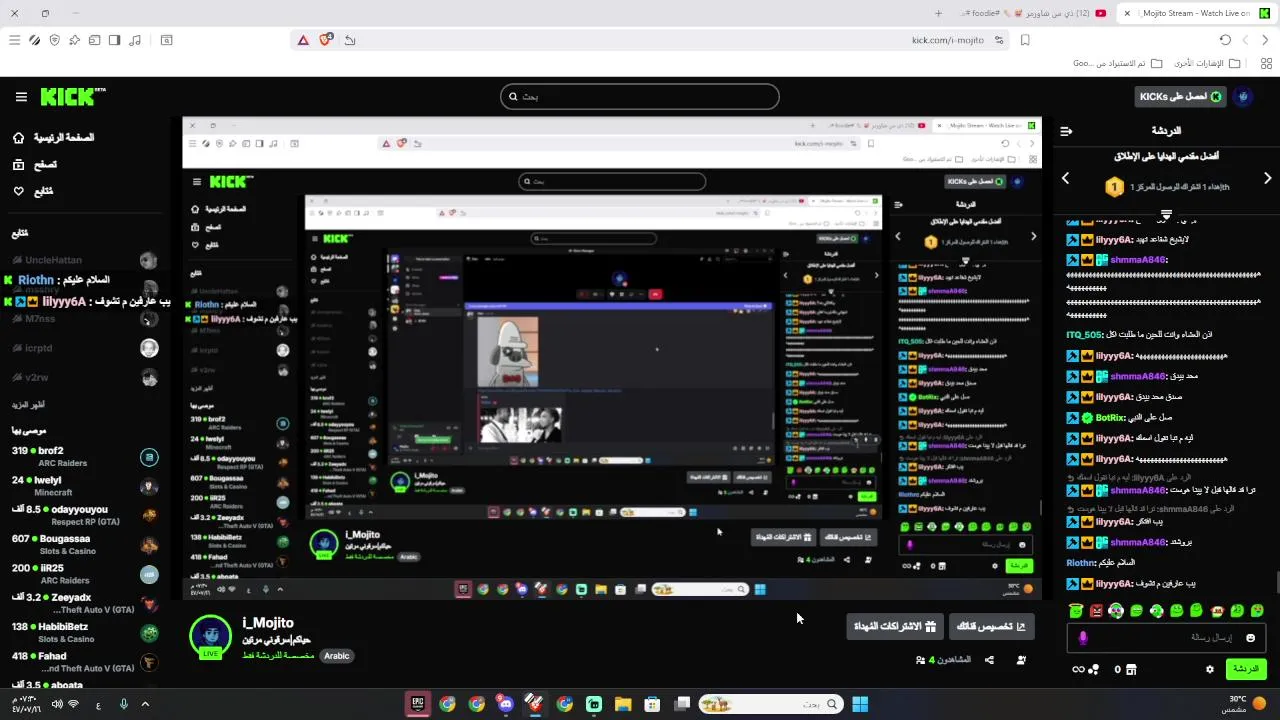Image resolution: width=1280 pixels, height=720 pixels.
Task: Click the Arabic language tag
Action: tap(337, 656)
